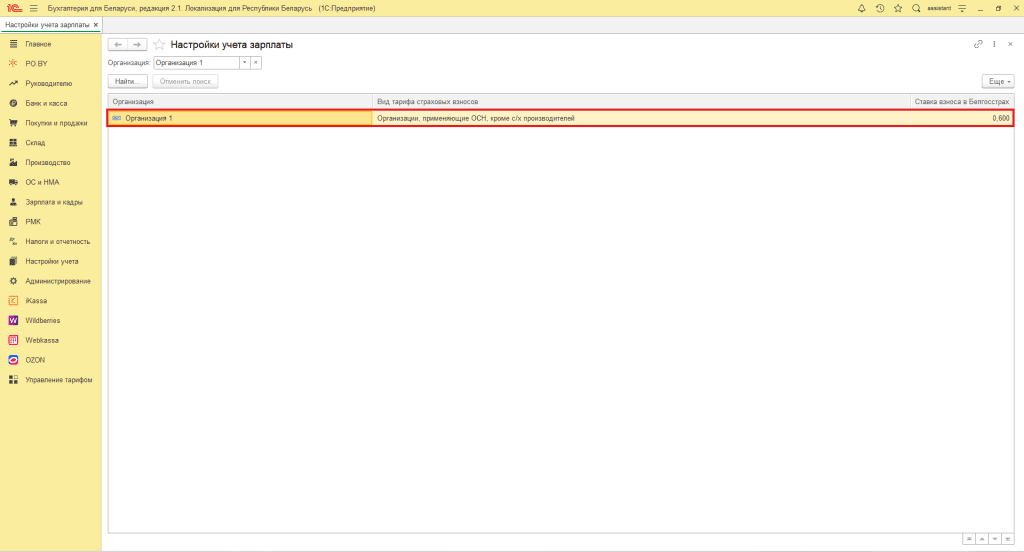This screenshot has height=552, width=1024.
Task: Move down one record list arrow
Action: 995,539
